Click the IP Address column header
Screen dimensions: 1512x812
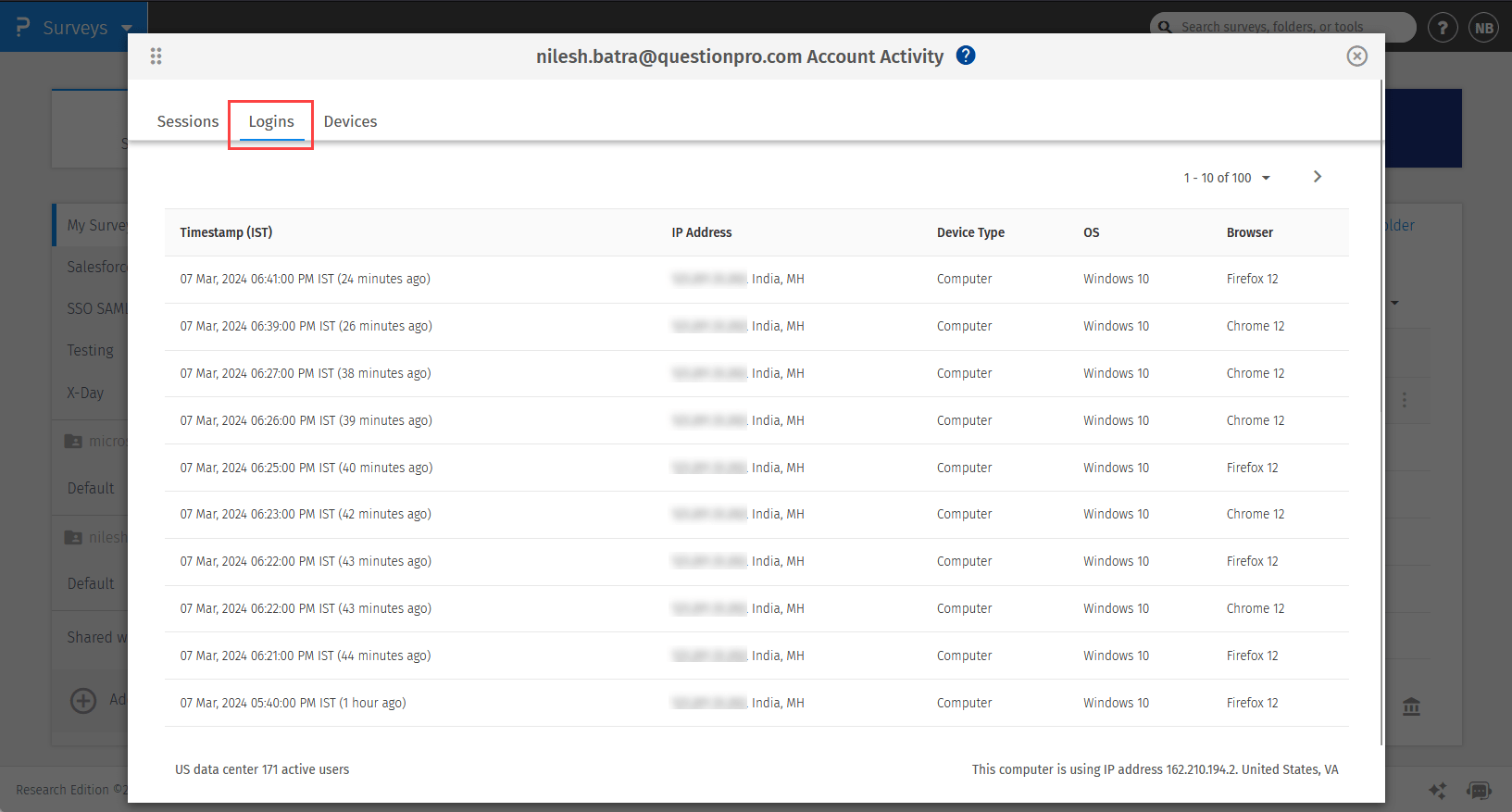pyautogui.click(x=701, y=232)
